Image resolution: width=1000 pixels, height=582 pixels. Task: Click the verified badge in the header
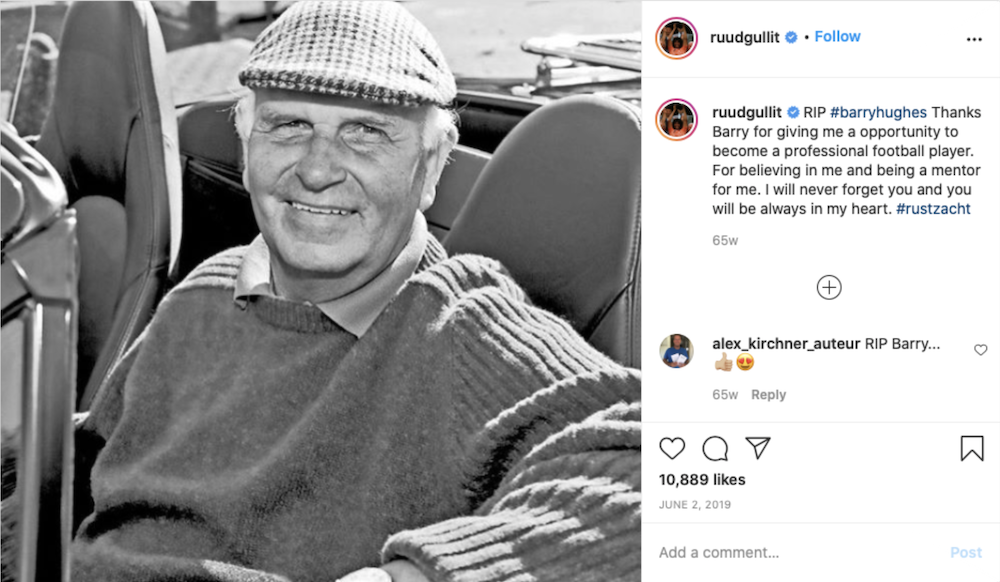point(791,37)
